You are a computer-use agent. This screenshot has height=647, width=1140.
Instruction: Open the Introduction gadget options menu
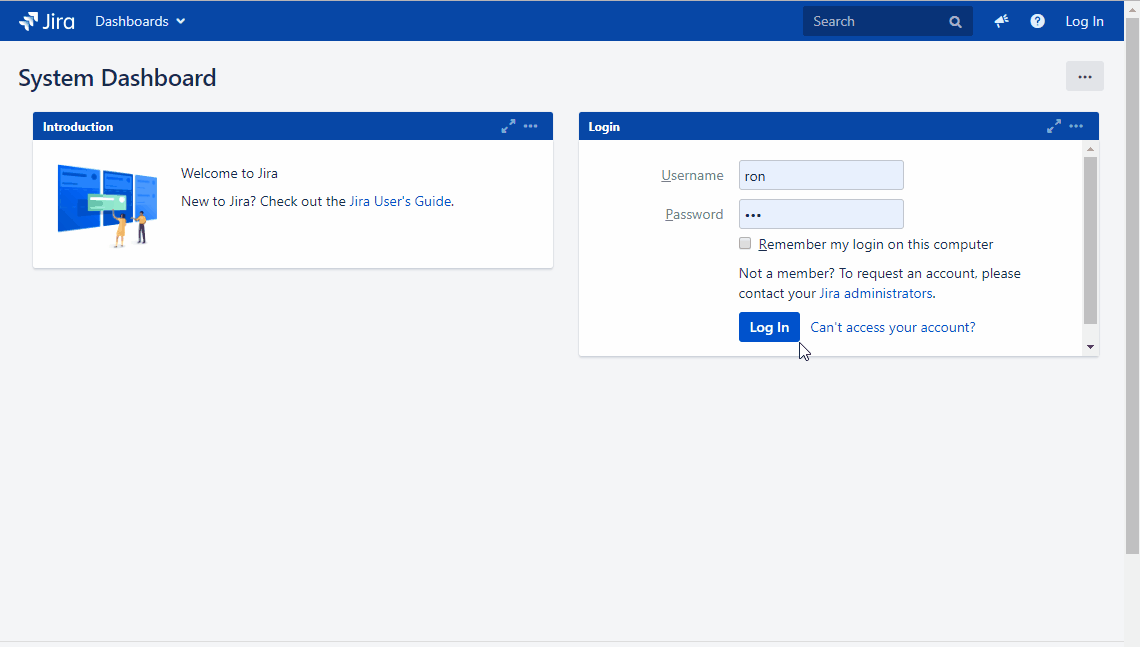click(x=531, y=126)
